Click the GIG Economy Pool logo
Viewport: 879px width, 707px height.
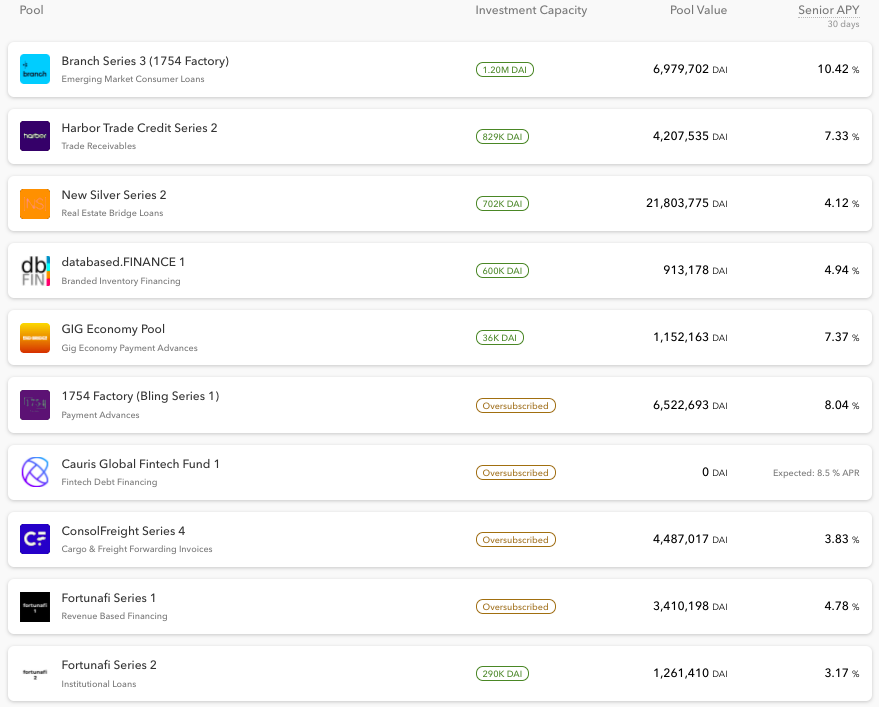[35, 337]
